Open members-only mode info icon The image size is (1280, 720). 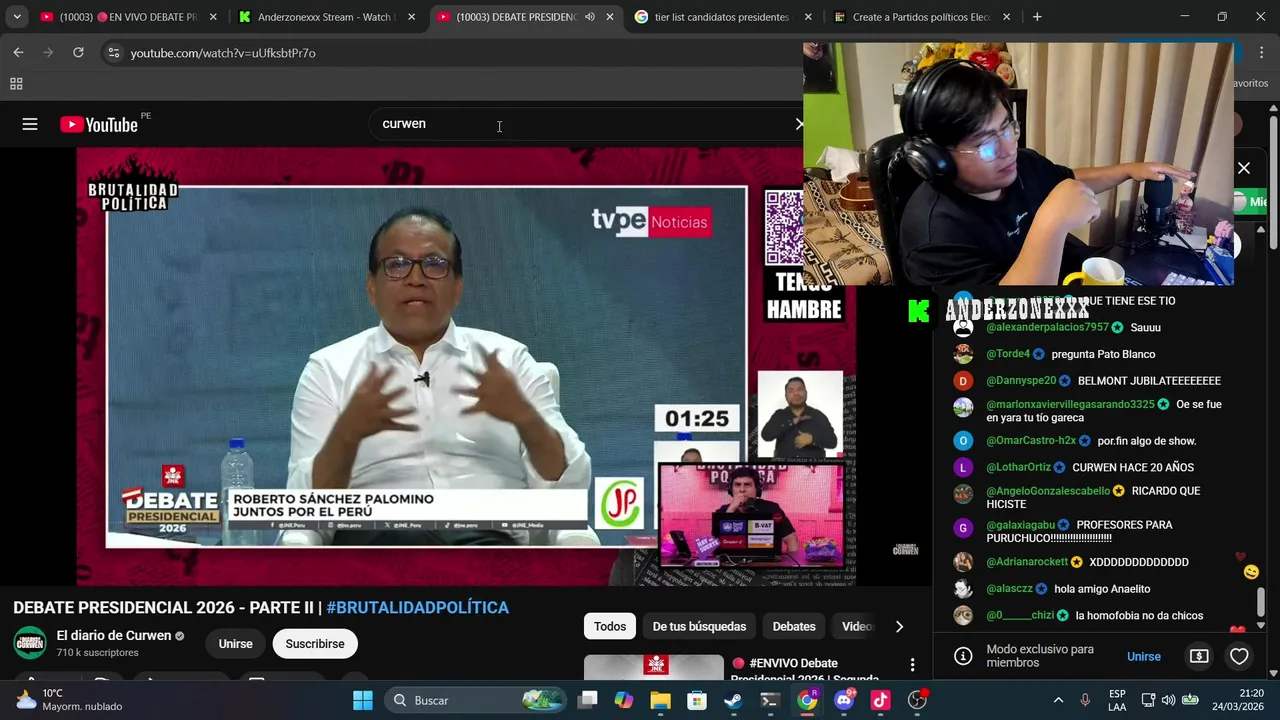[x=963, y=656]
